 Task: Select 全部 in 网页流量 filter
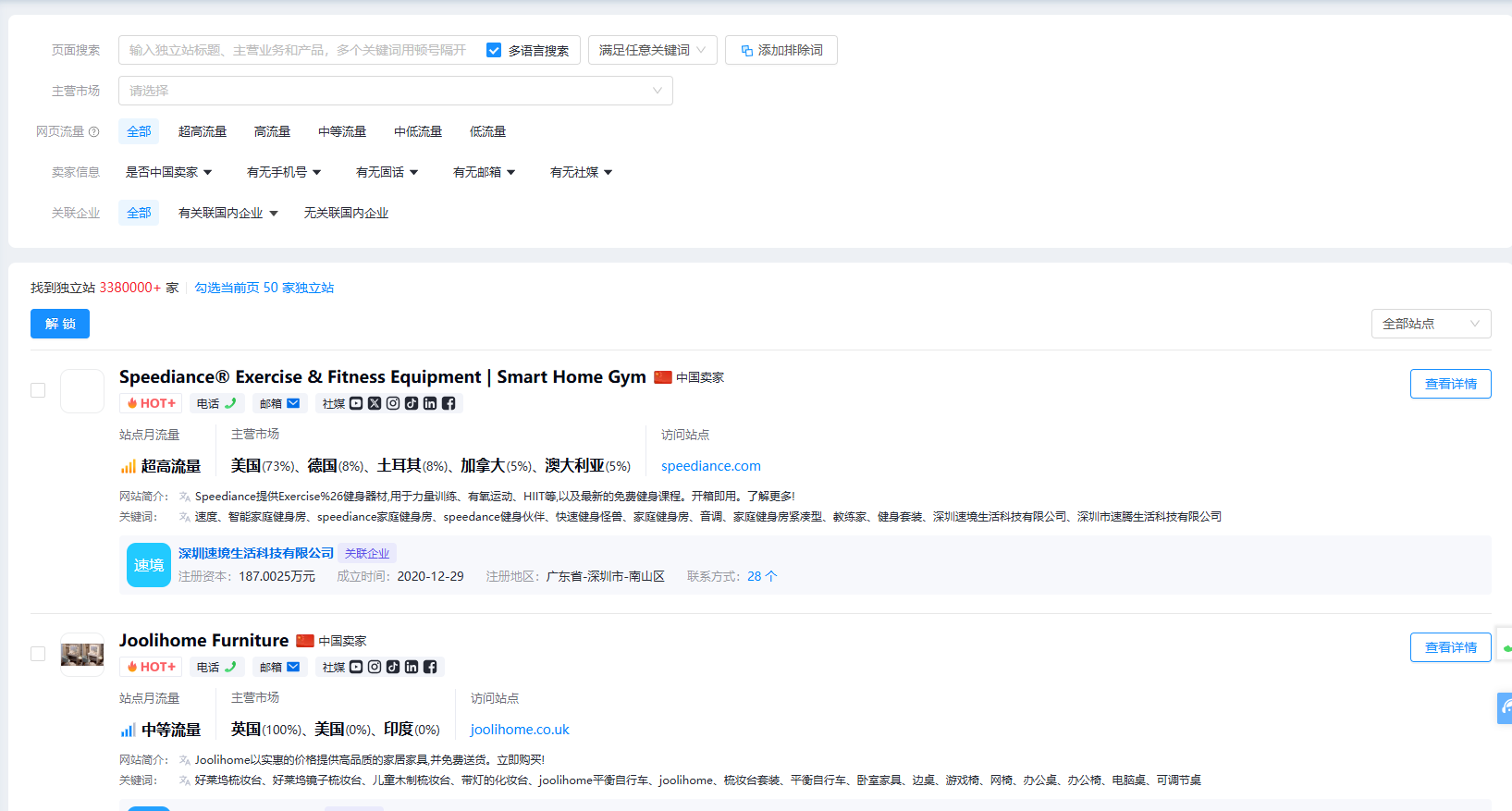139,131
